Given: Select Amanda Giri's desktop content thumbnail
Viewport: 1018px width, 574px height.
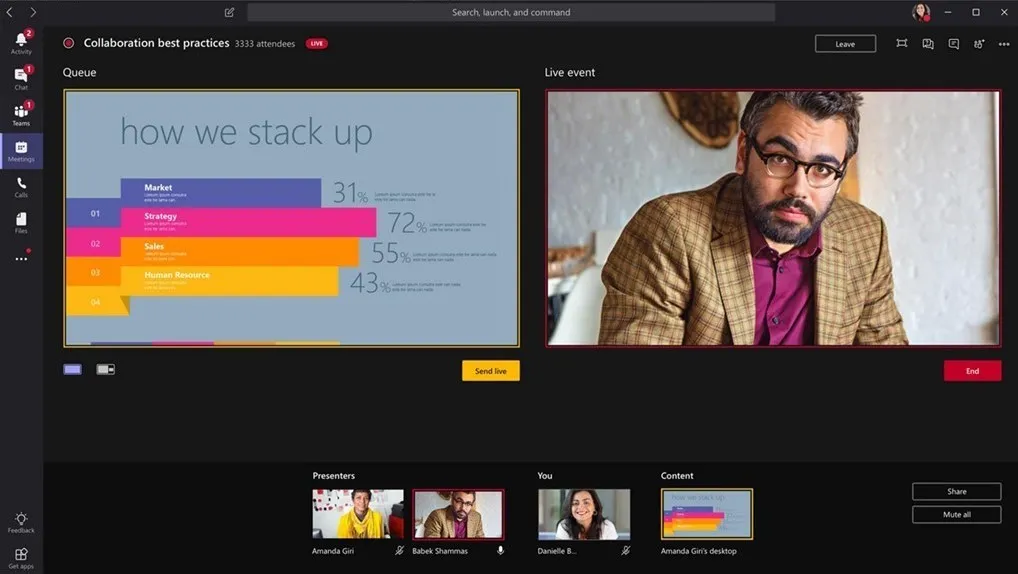Looking at the screenshot, I should pyautogui.click(x=707, y=514).
